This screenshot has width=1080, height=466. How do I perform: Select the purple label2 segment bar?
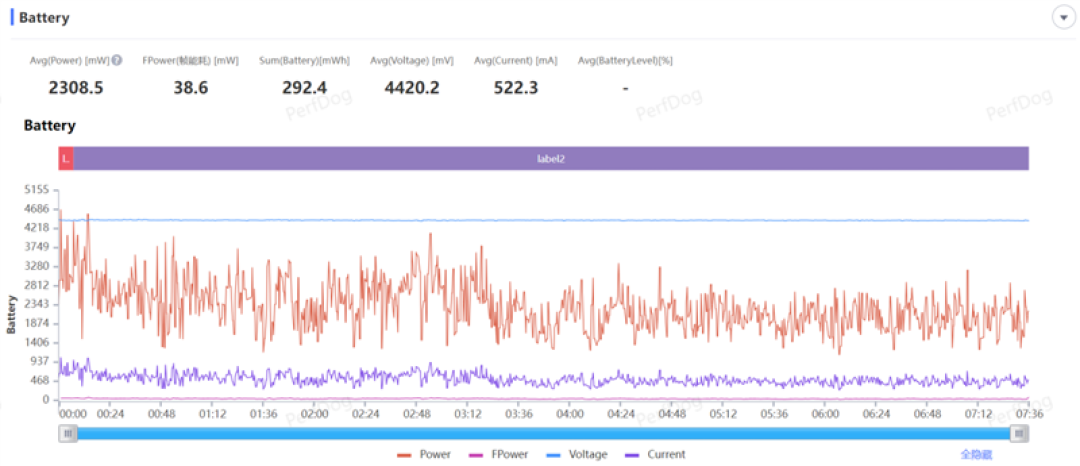[x=551, y=158]
